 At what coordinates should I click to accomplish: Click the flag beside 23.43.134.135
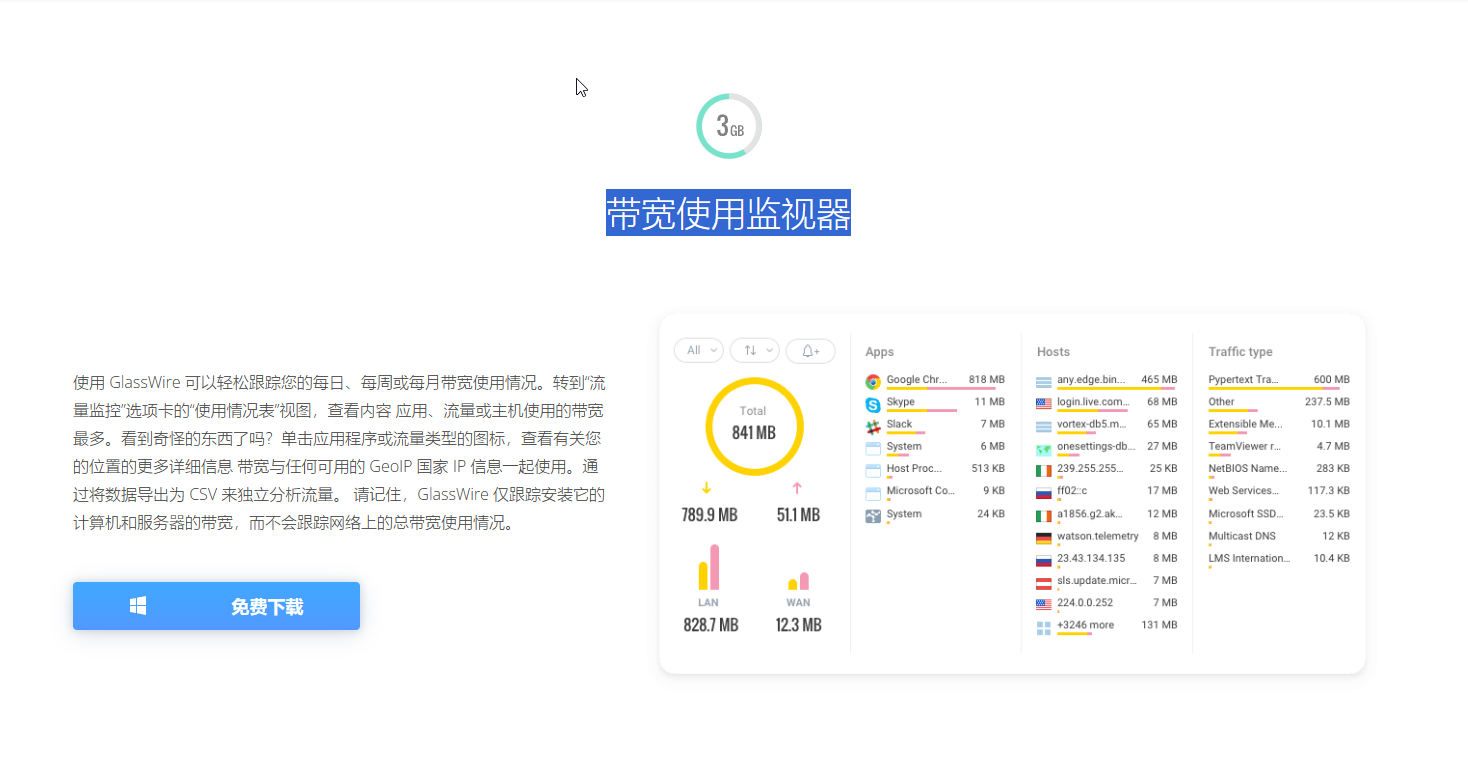(1044, 560)
